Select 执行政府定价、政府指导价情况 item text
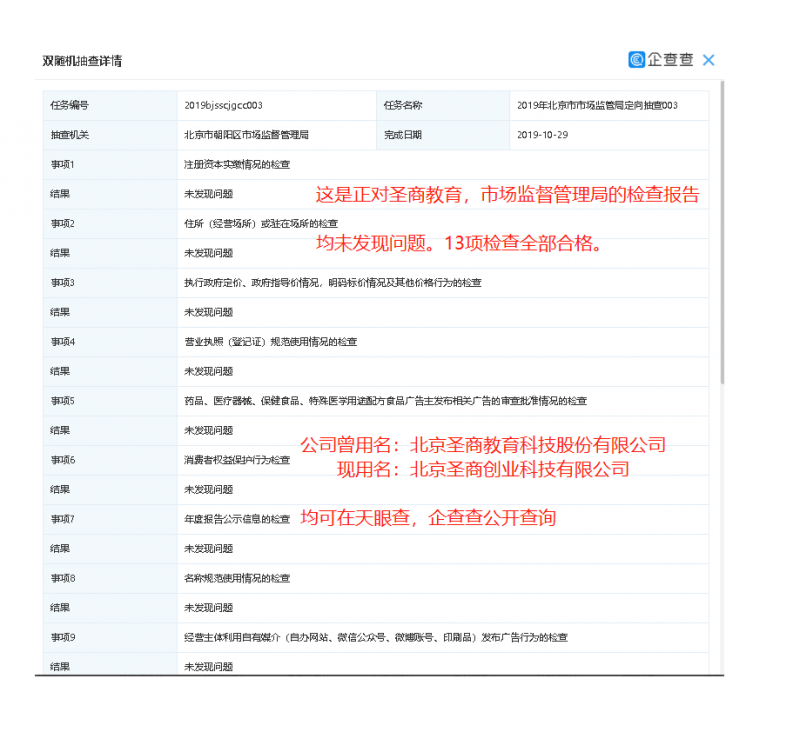 point(333,283)
